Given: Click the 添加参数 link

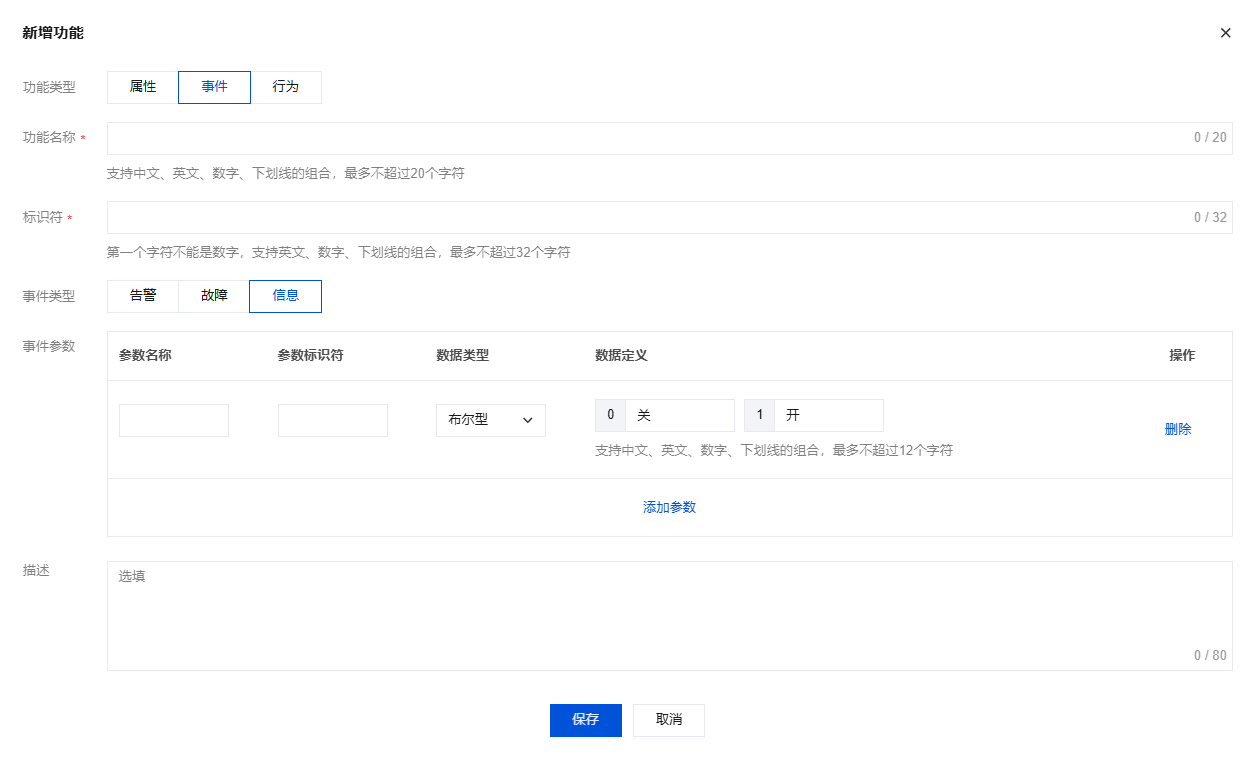Looking at the screenshot, I should click(669, 507).
